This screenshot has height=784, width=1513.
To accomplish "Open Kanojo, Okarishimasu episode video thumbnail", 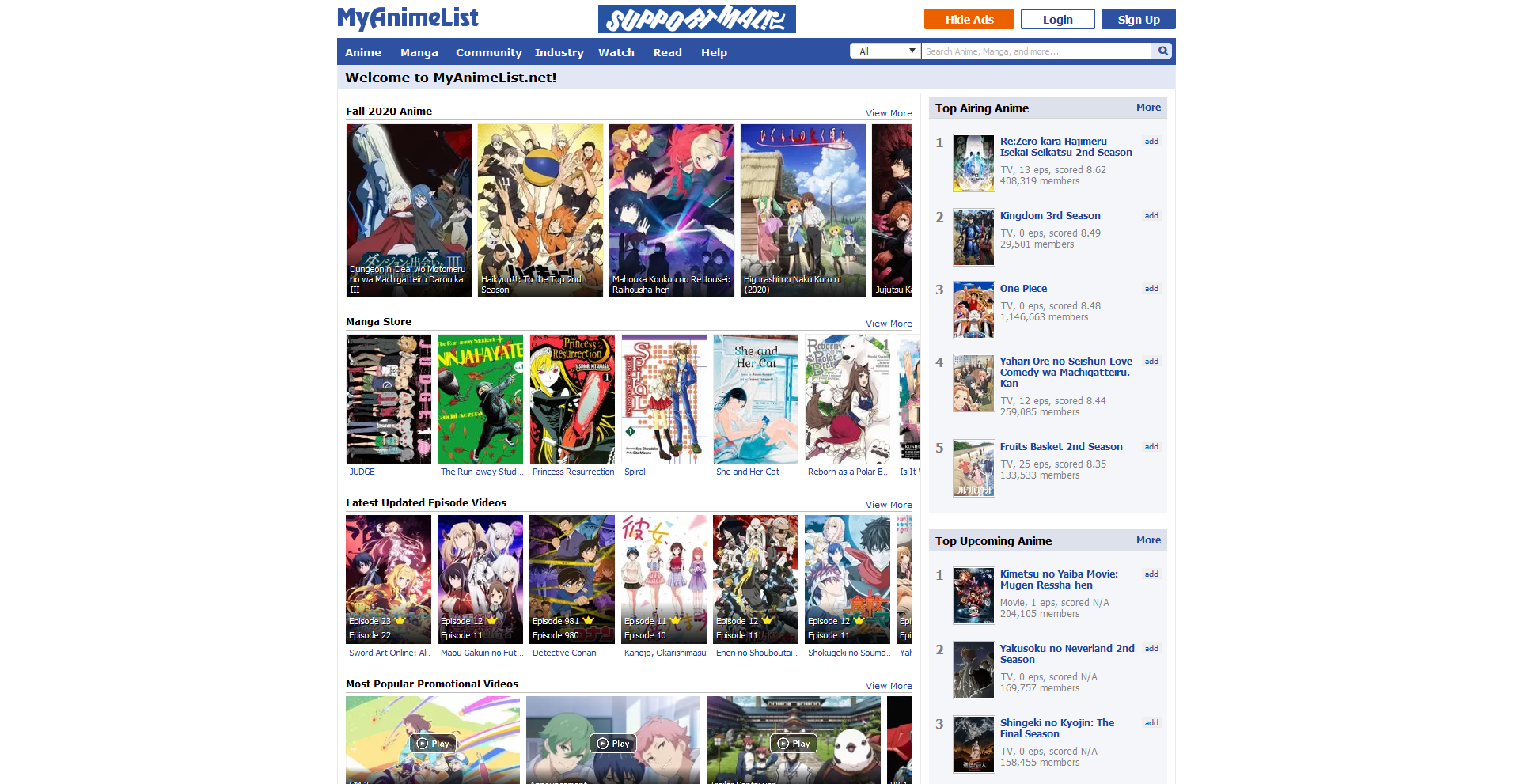I will (664, 579).
